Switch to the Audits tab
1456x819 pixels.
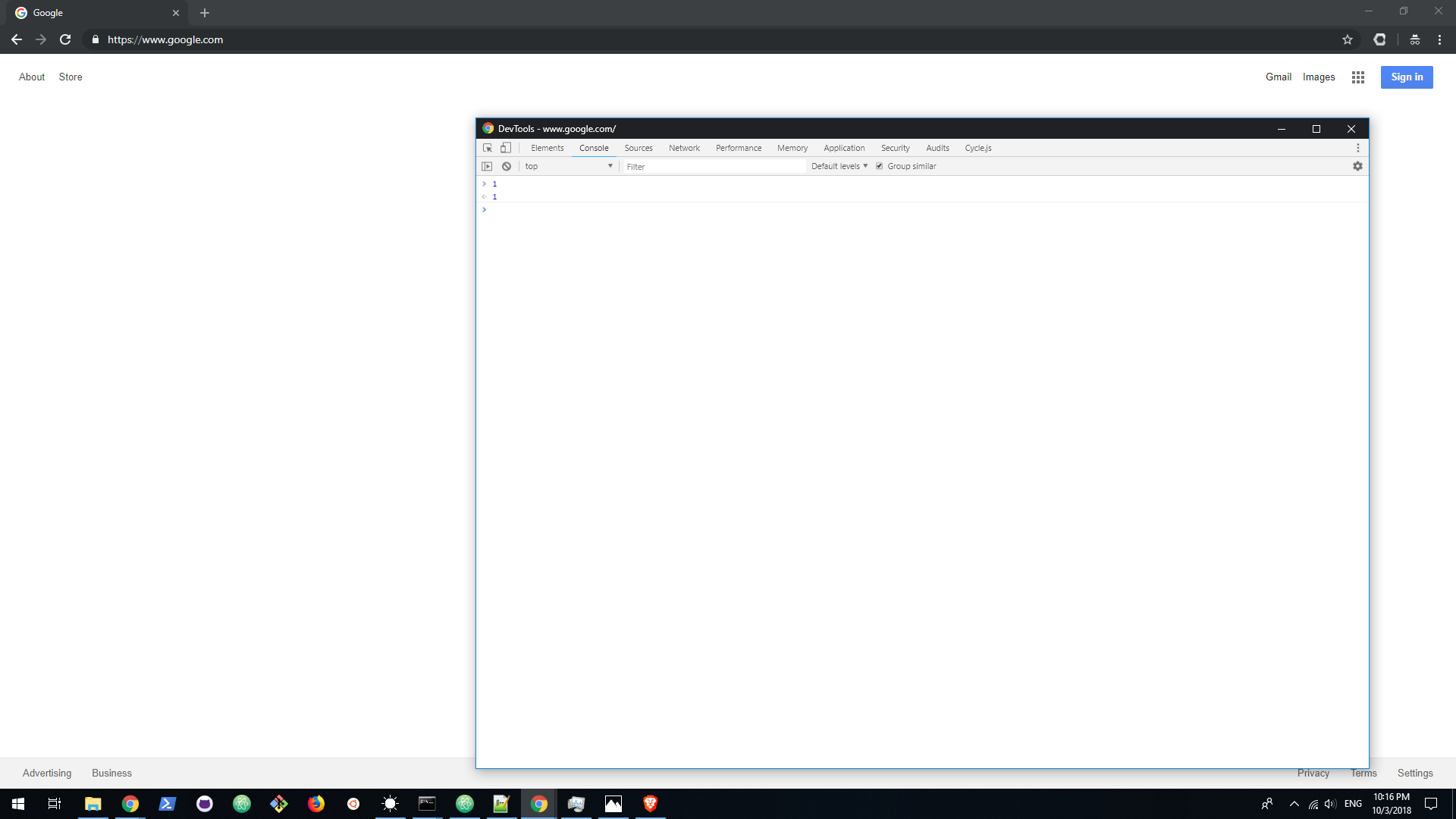pyautogui.click(x=937, y=148)
